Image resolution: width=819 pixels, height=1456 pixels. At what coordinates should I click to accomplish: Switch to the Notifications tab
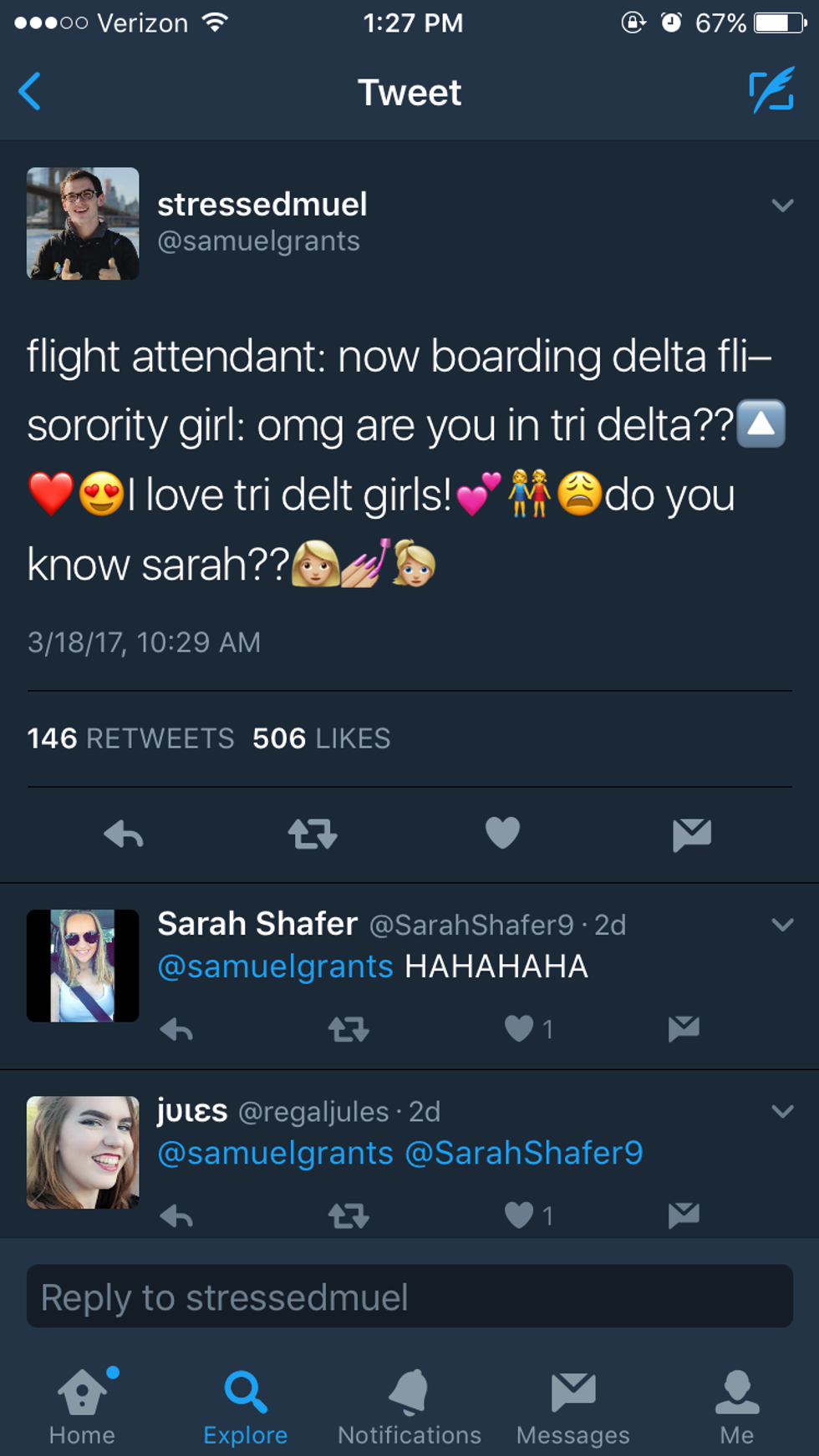(x=409, y=1408)
